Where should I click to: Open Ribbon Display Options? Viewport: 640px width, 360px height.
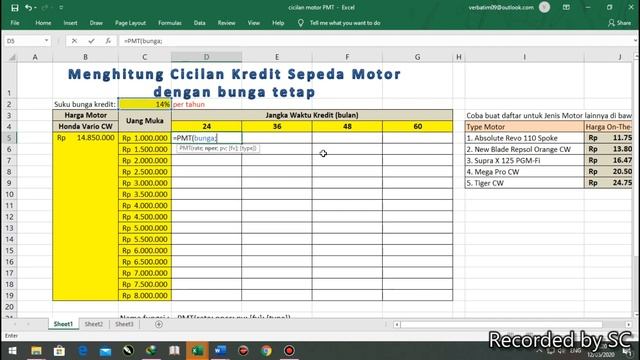(x=566, y=7)
